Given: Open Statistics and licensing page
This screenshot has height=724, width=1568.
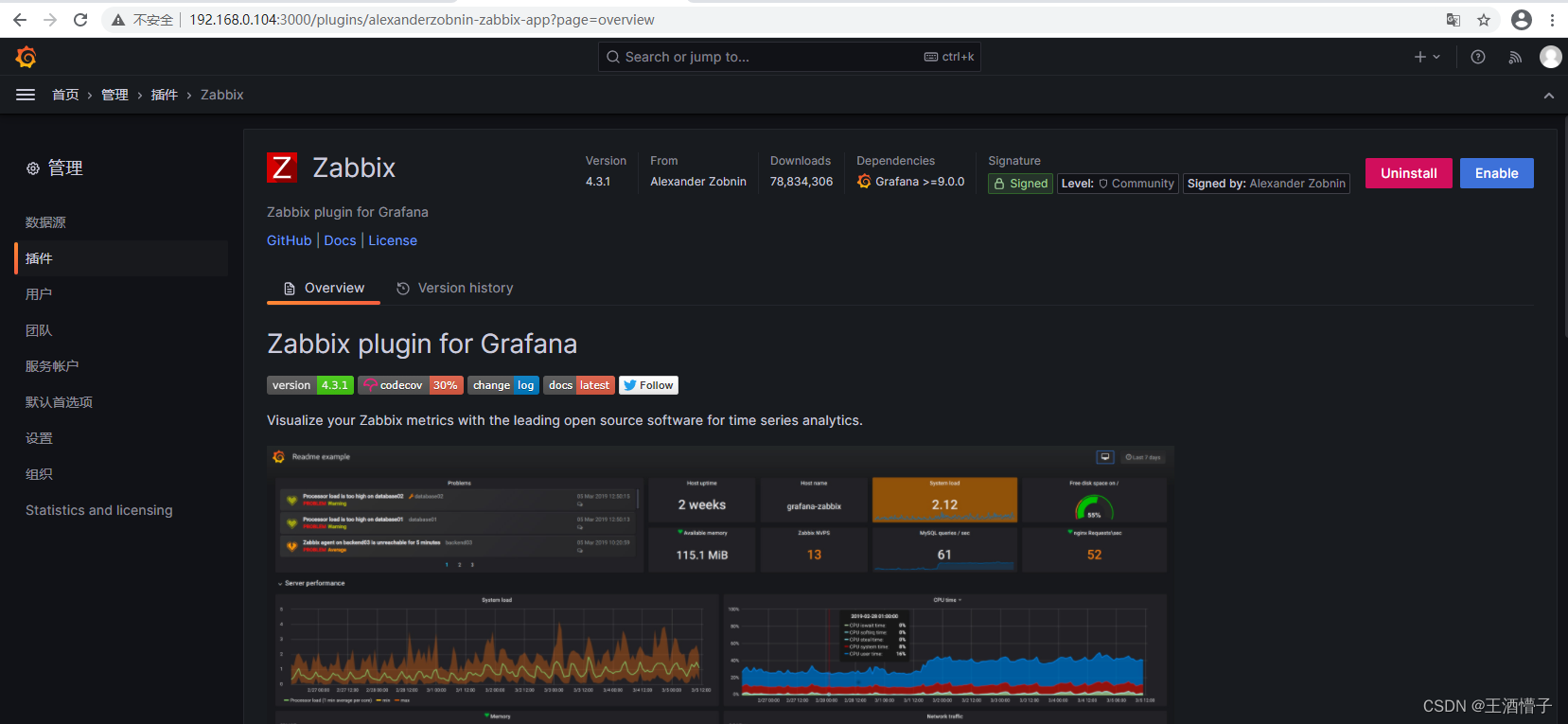Looking at the screenshot, I should (x=121, y=510).
